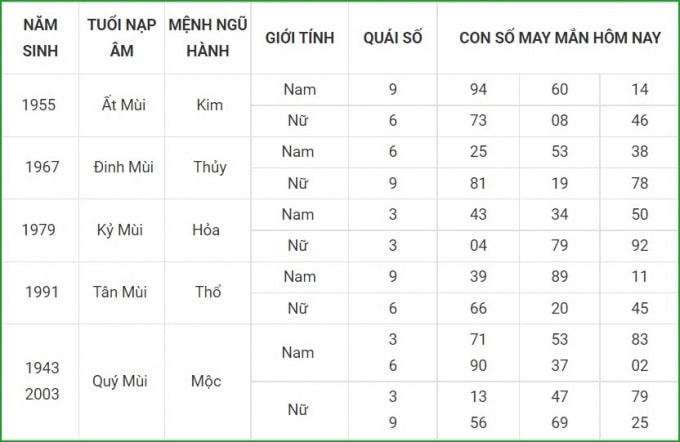This screenshot has height=442, width=680.
Task: Select the Thủy element cell
Action: [210, 167]
